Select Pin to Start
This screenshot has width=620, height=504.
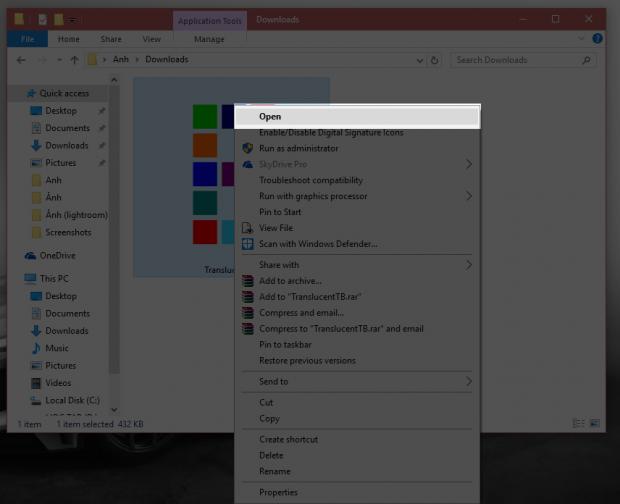click(x=357, y=212)
